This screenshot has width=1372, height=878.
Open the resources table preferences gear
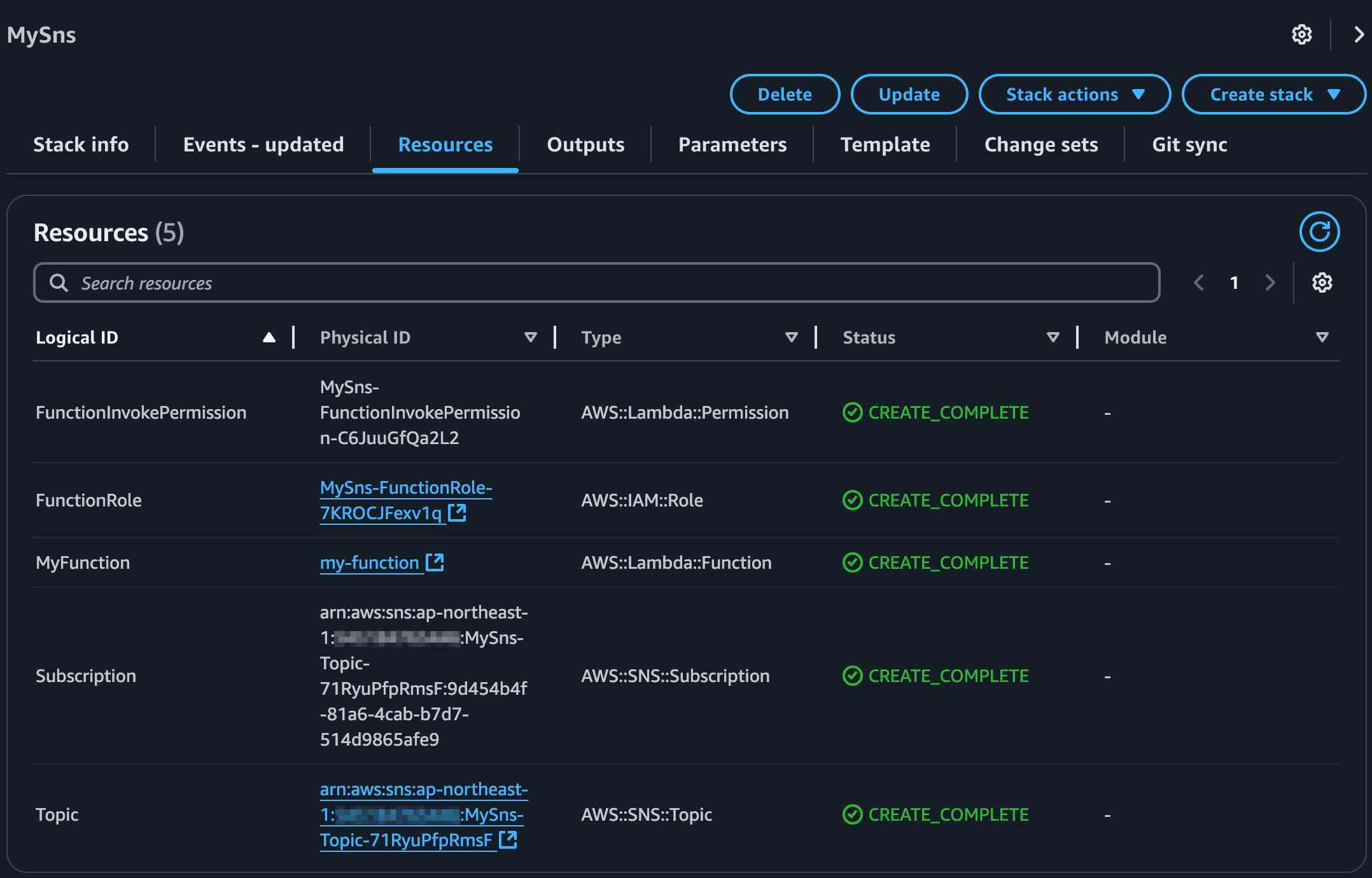[x=1322, y=282]
